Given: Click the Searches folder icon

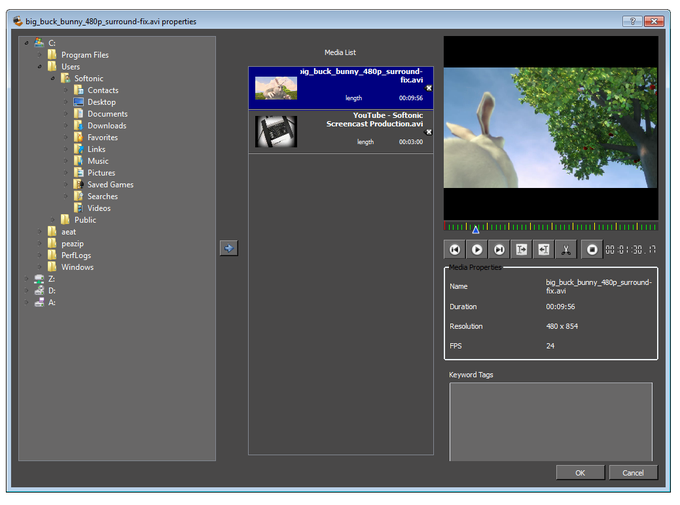Looking at the screenshot, I should tap(78, 196).
